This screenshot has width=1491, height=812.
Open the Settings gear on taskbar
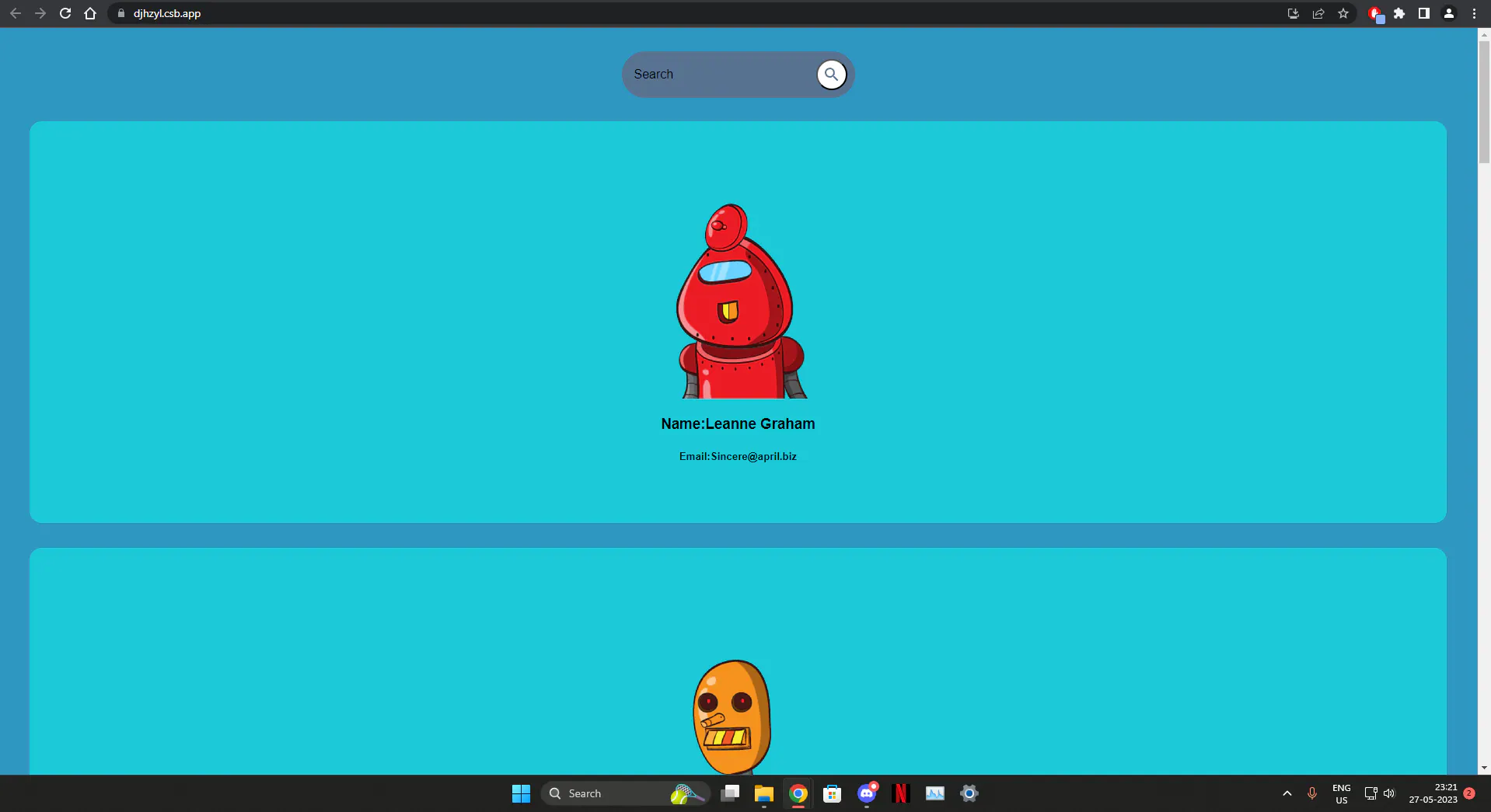tap(969, 793)
